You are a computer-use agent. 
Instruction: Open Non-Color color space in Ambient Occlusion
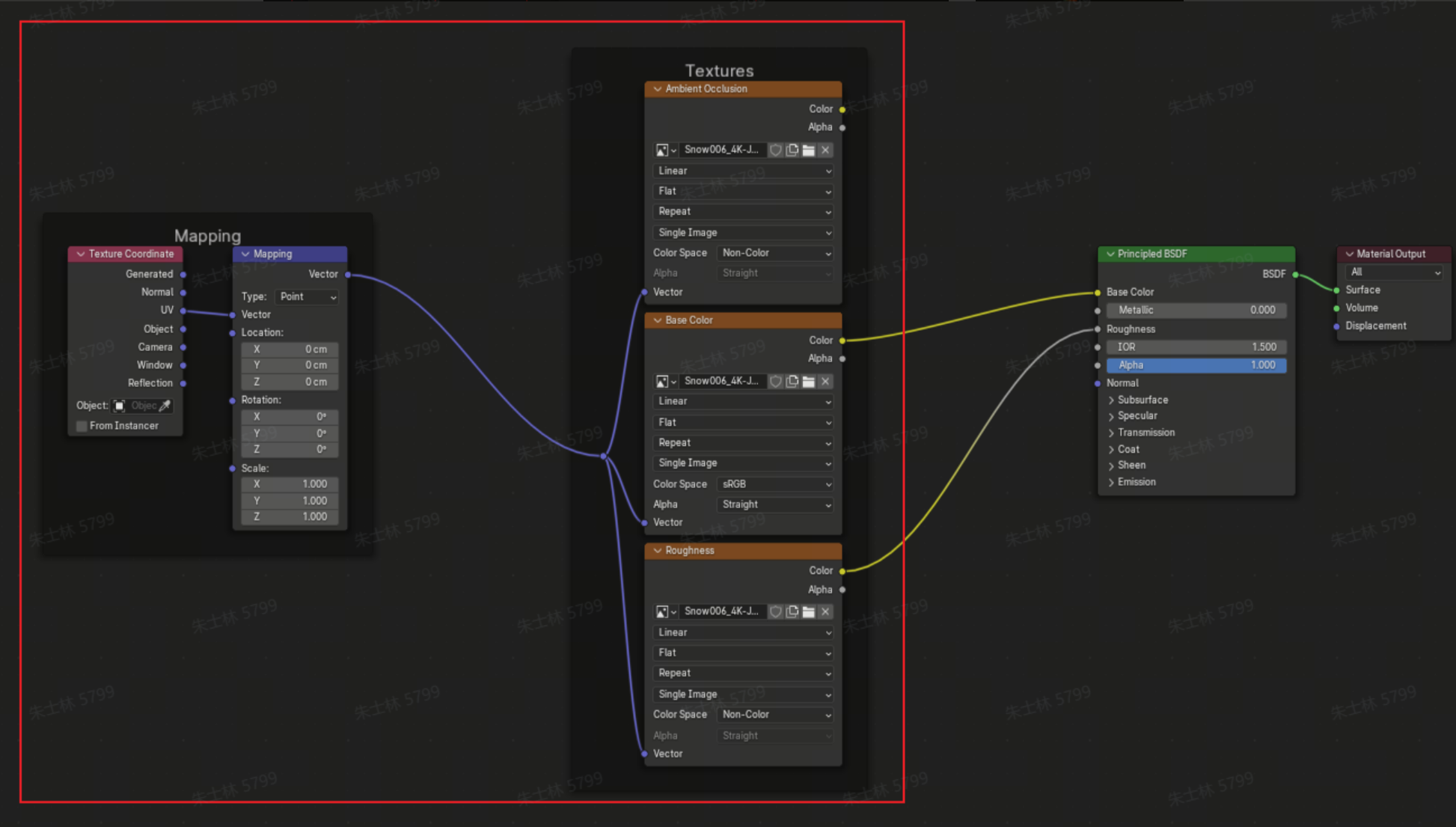coord(775,253)
